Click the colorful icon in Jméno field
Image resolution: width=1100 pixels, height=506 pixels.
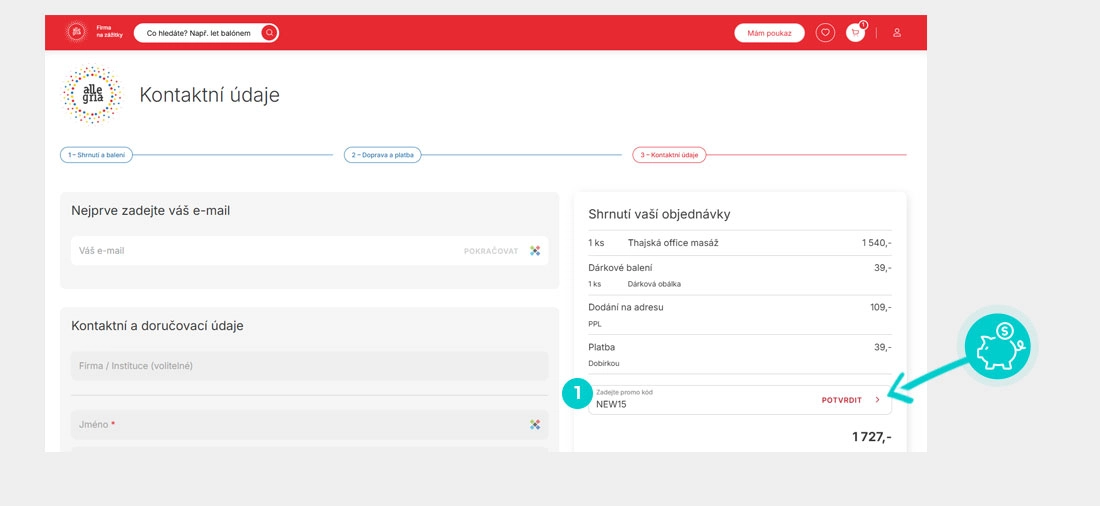point(535,425)
